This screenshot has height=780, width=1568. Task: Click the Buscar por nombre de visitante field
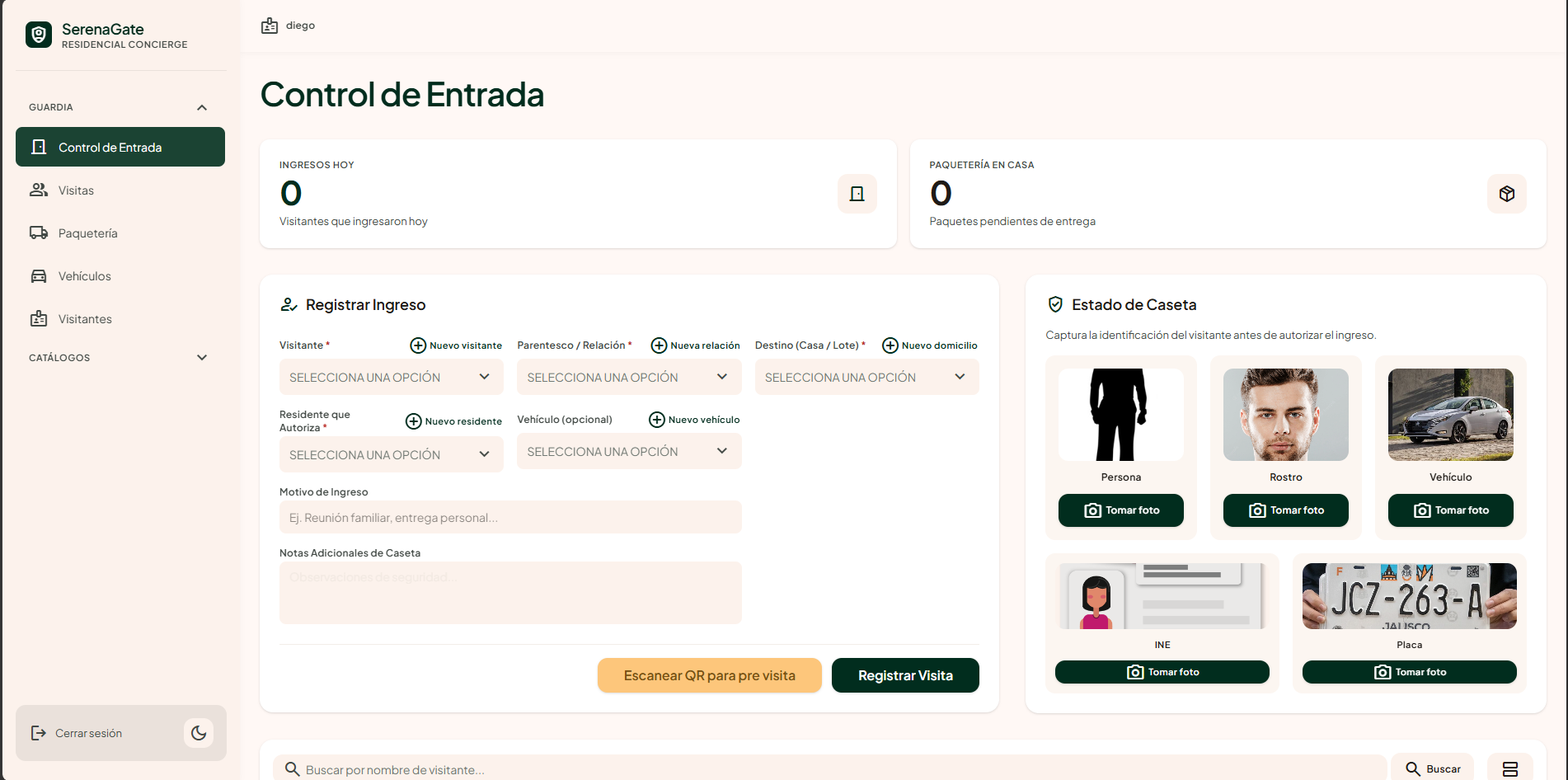[x=830, y=769]
